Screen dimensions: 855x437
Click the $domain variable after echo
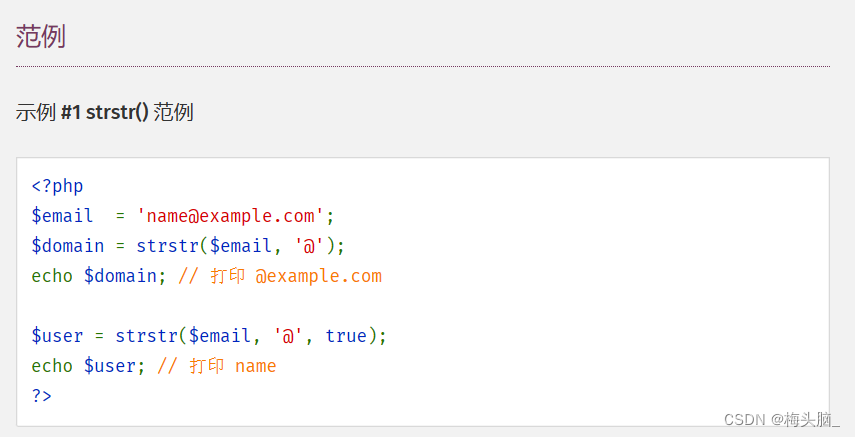(120, 276)
